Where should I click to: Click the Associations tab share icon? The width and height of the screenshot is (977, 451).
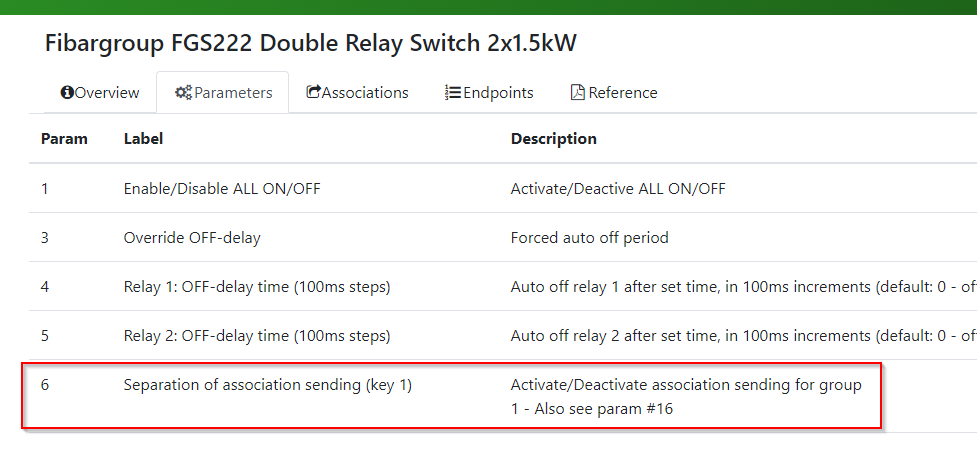tap(313, 92)
